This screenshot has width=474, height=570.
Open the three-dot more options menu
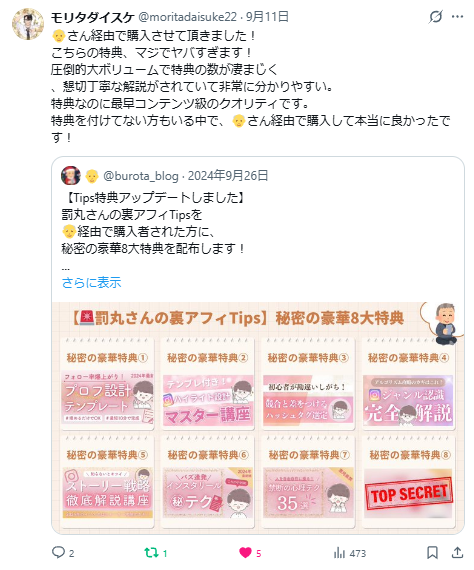tap(457, 16)
